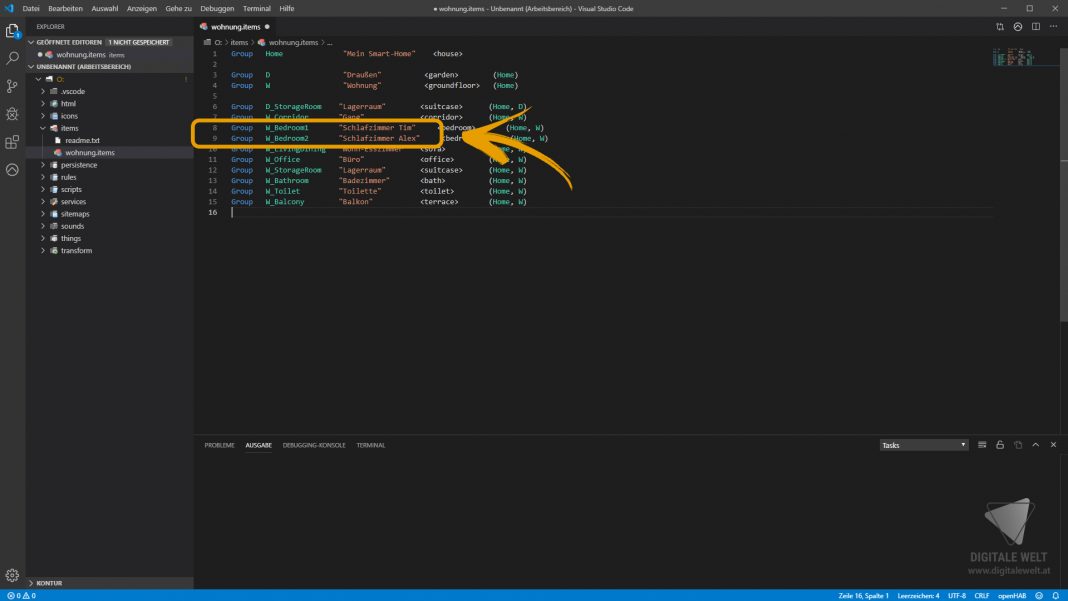The width and height of the screenshot is (1068, 601).
Task: Open the Search view in activity bar
Action: click(12, 59)
